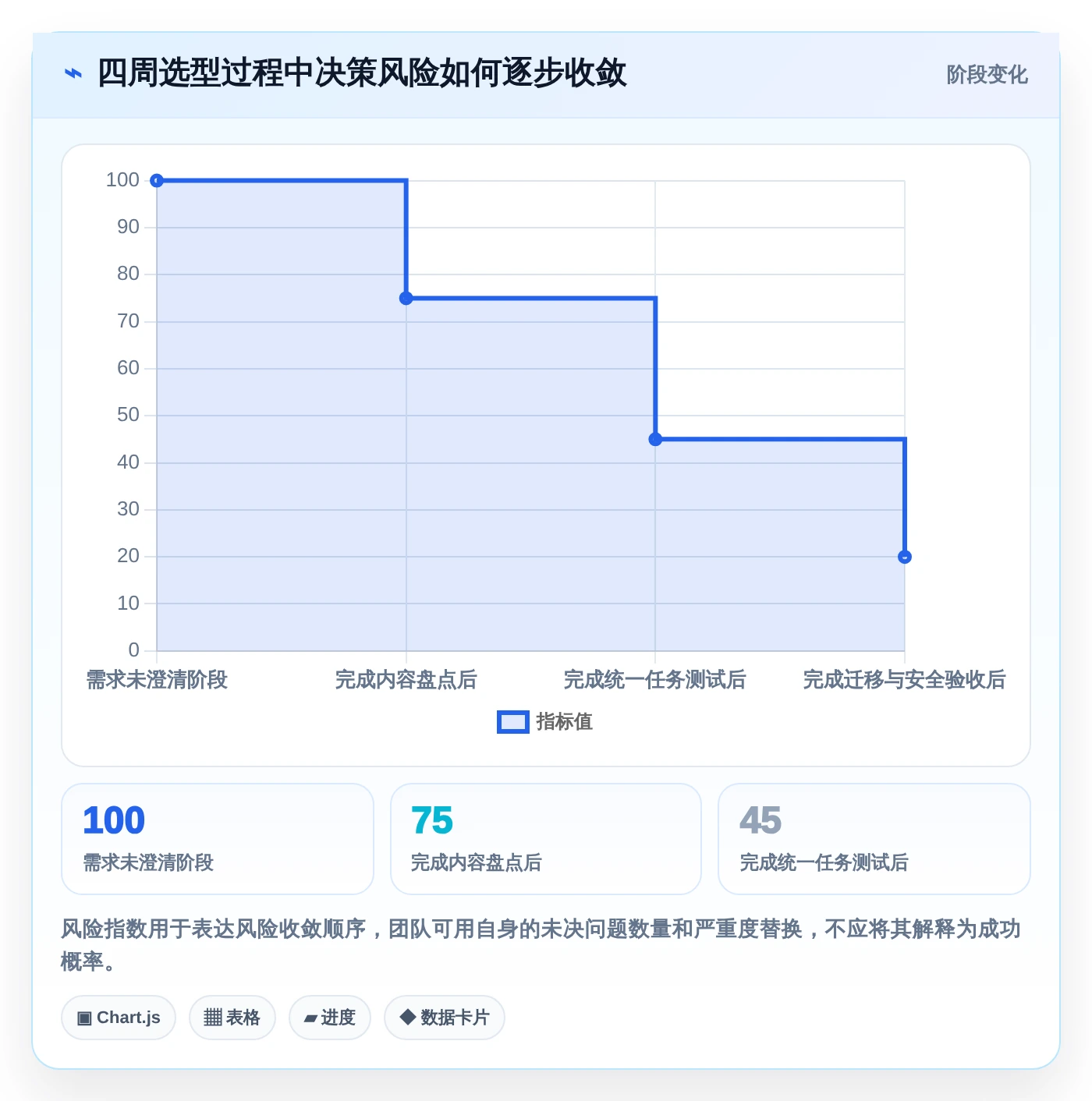Toggle the 指标值 legend swatch
This screenshot has width=1092, height=1101.
512,722
